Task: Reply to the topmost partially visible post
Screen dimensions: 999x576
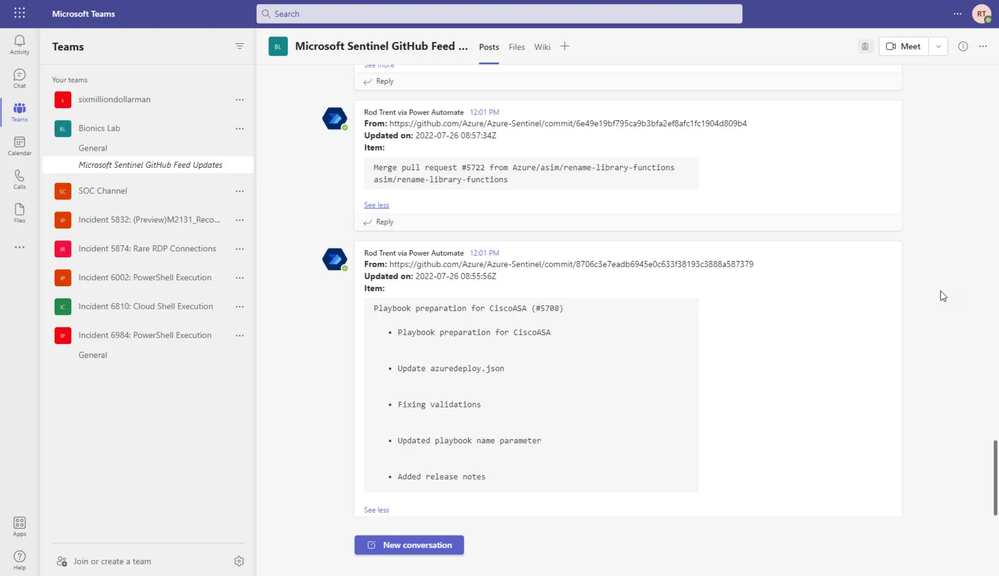Action: pos(378,81)
